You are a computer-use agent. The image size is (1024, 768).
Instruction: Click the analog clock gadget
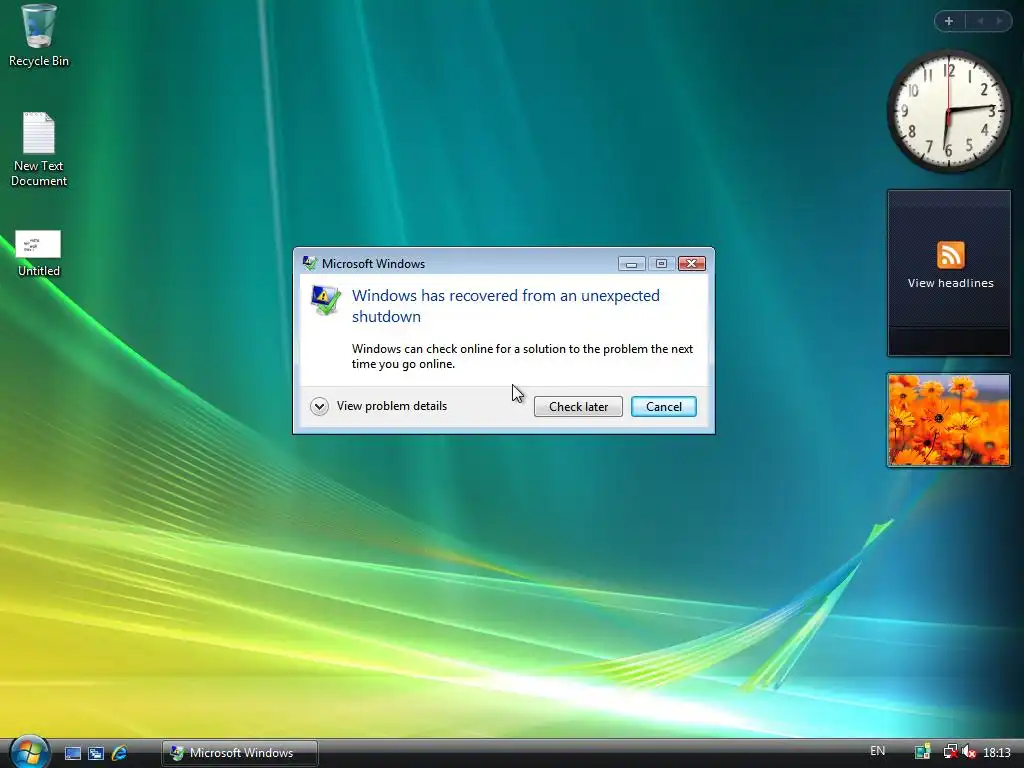click(x=948, y=111)
